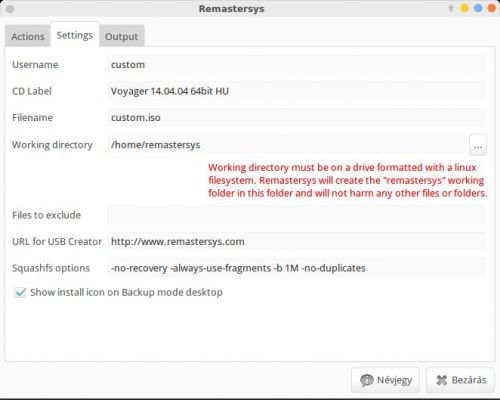Viewport: 500px width, 400px height.
Task: Click the URL for USB Creator field
Action: click(x=297, y=242)
